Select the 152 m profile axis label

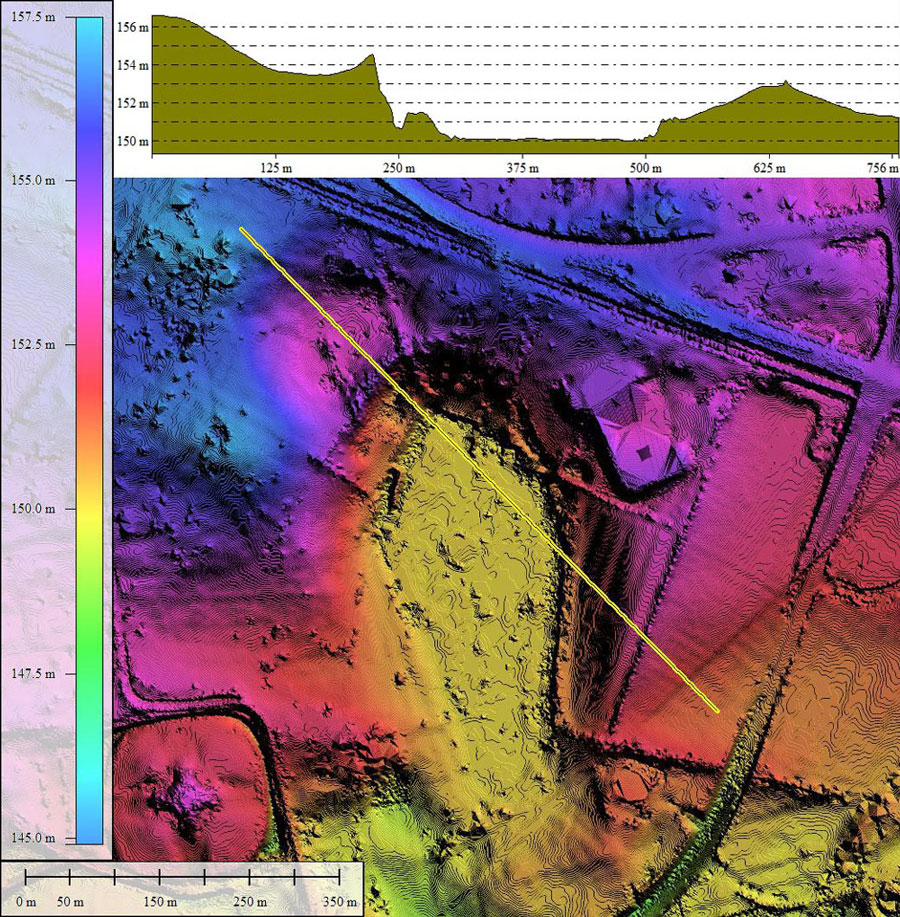pos(133,104)
